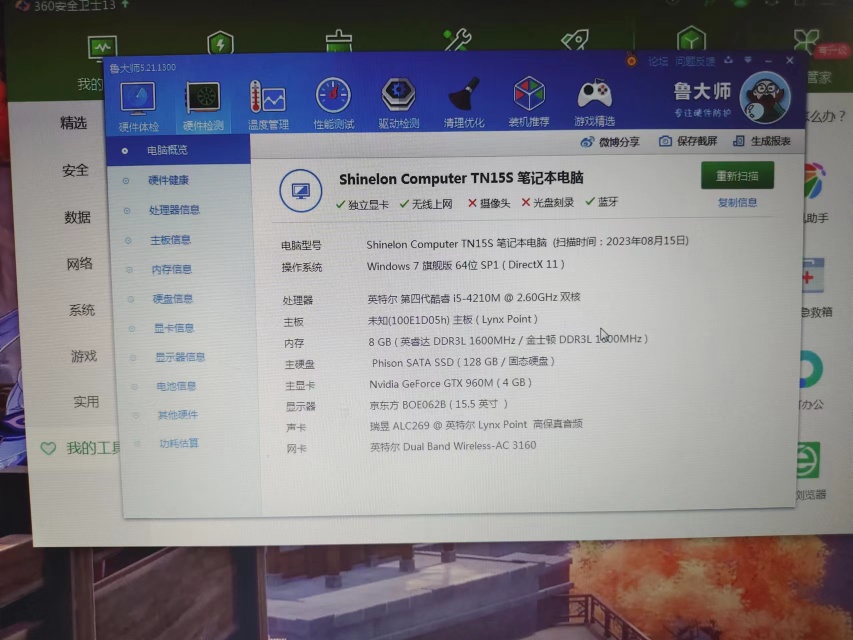853x640 pixels.
Task: Click 360 trash cleanup icon
Action: (338, 41)
